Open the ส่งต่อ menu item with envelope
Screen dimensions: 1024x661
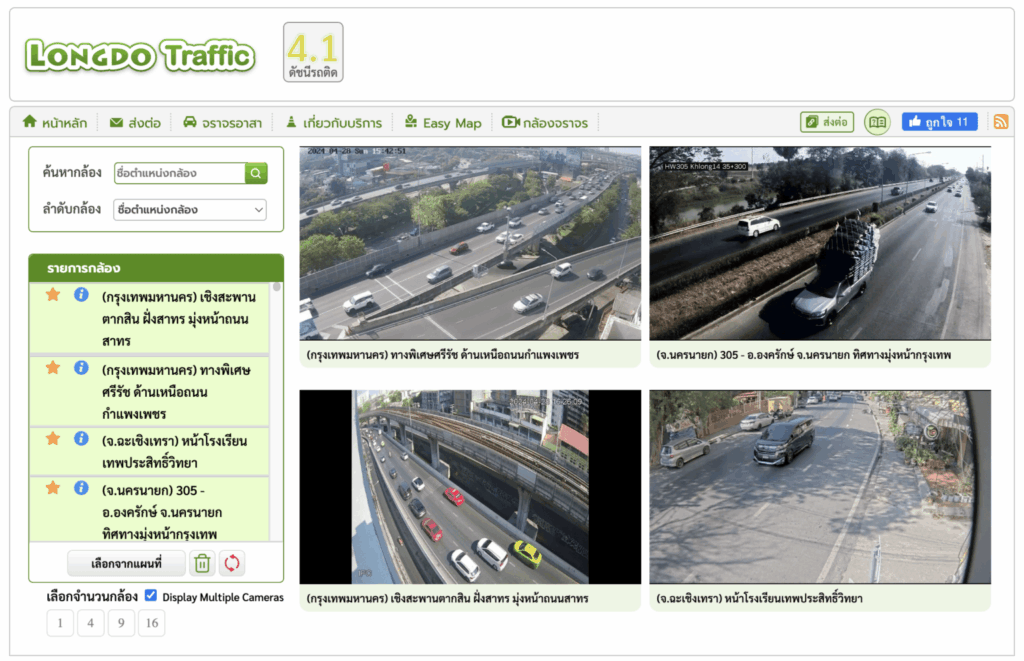point(135,122)
